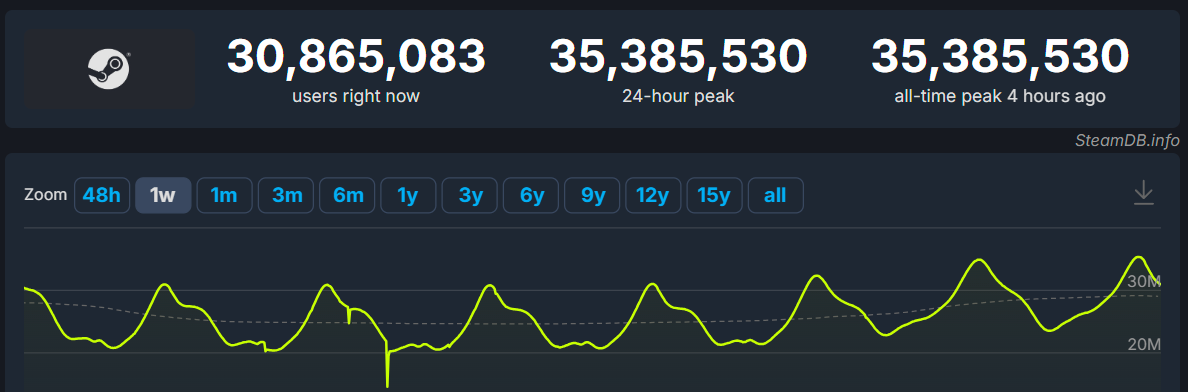Click the '24-hour peak' label

pos(678,96)
